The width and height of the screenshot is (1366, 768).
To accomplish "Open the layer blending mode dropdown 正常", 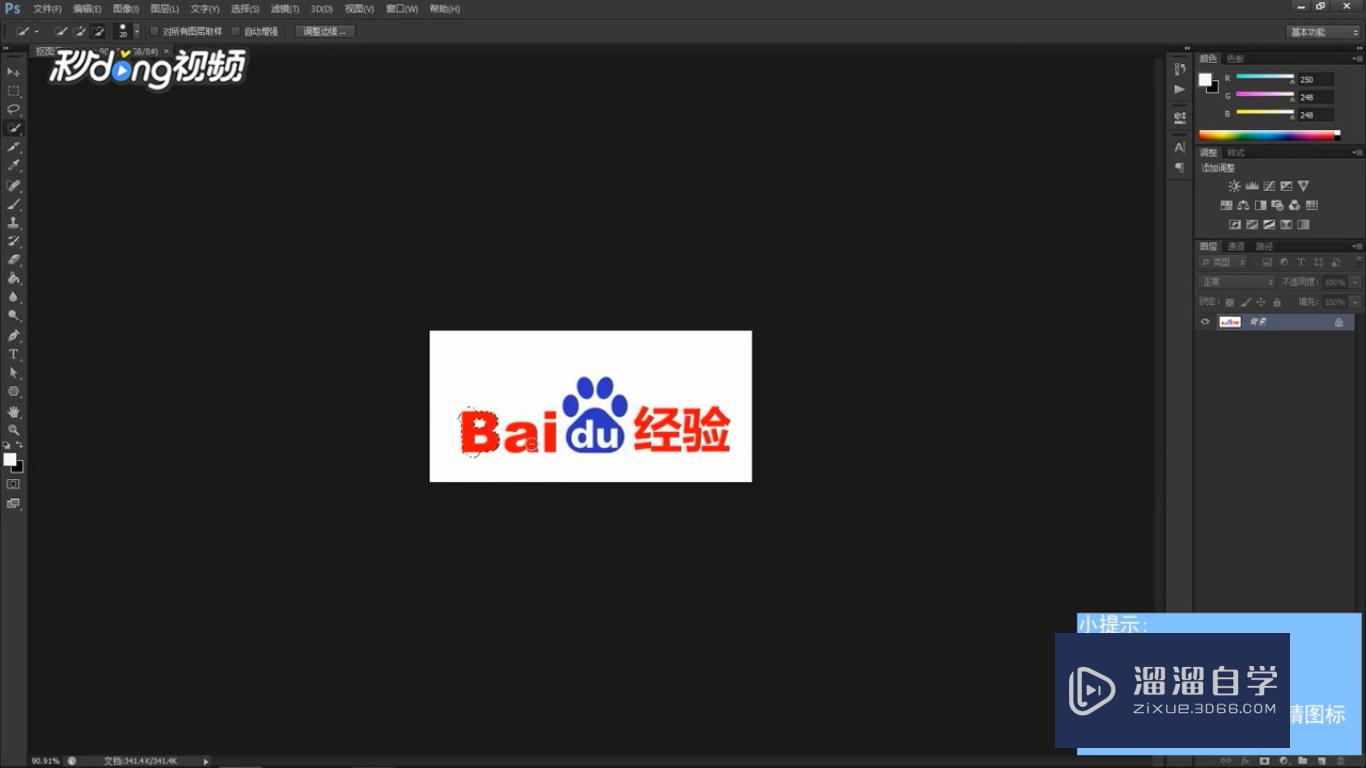I will tap(1237, 282).
